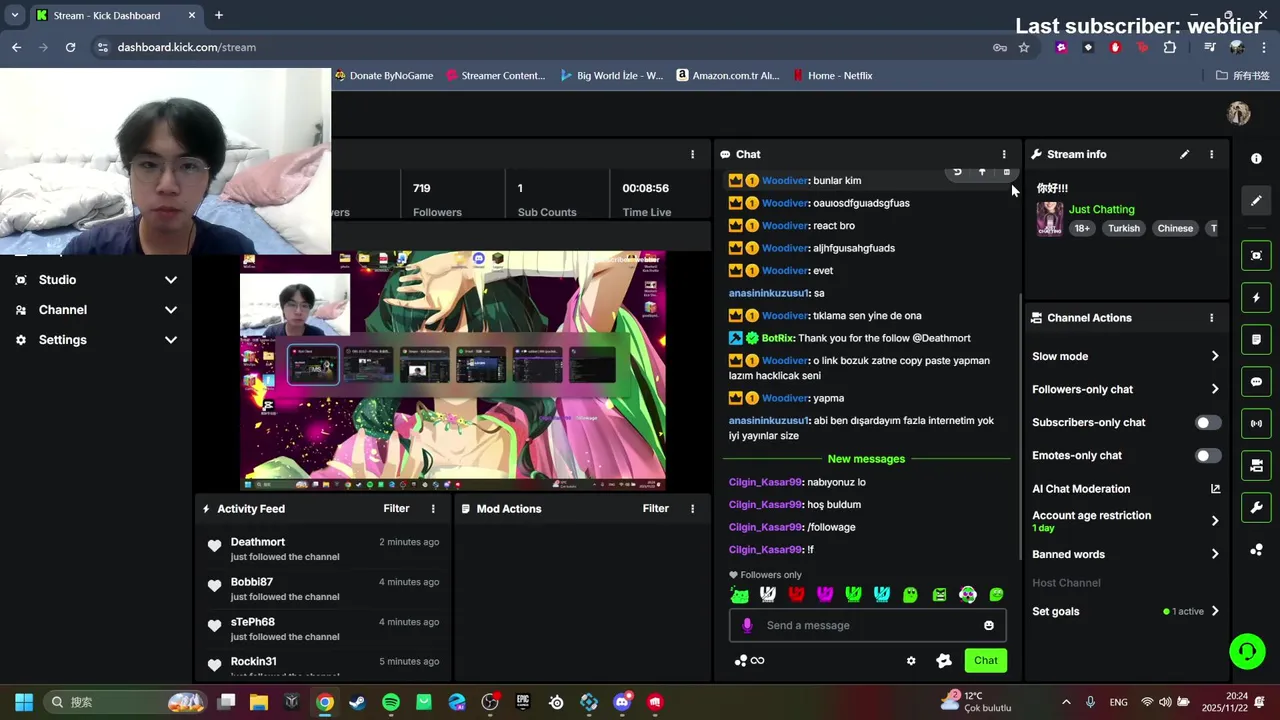Open Slow mode options chevron
Viewport: 1280px width, 720px height.
[x=1215, y=357]
